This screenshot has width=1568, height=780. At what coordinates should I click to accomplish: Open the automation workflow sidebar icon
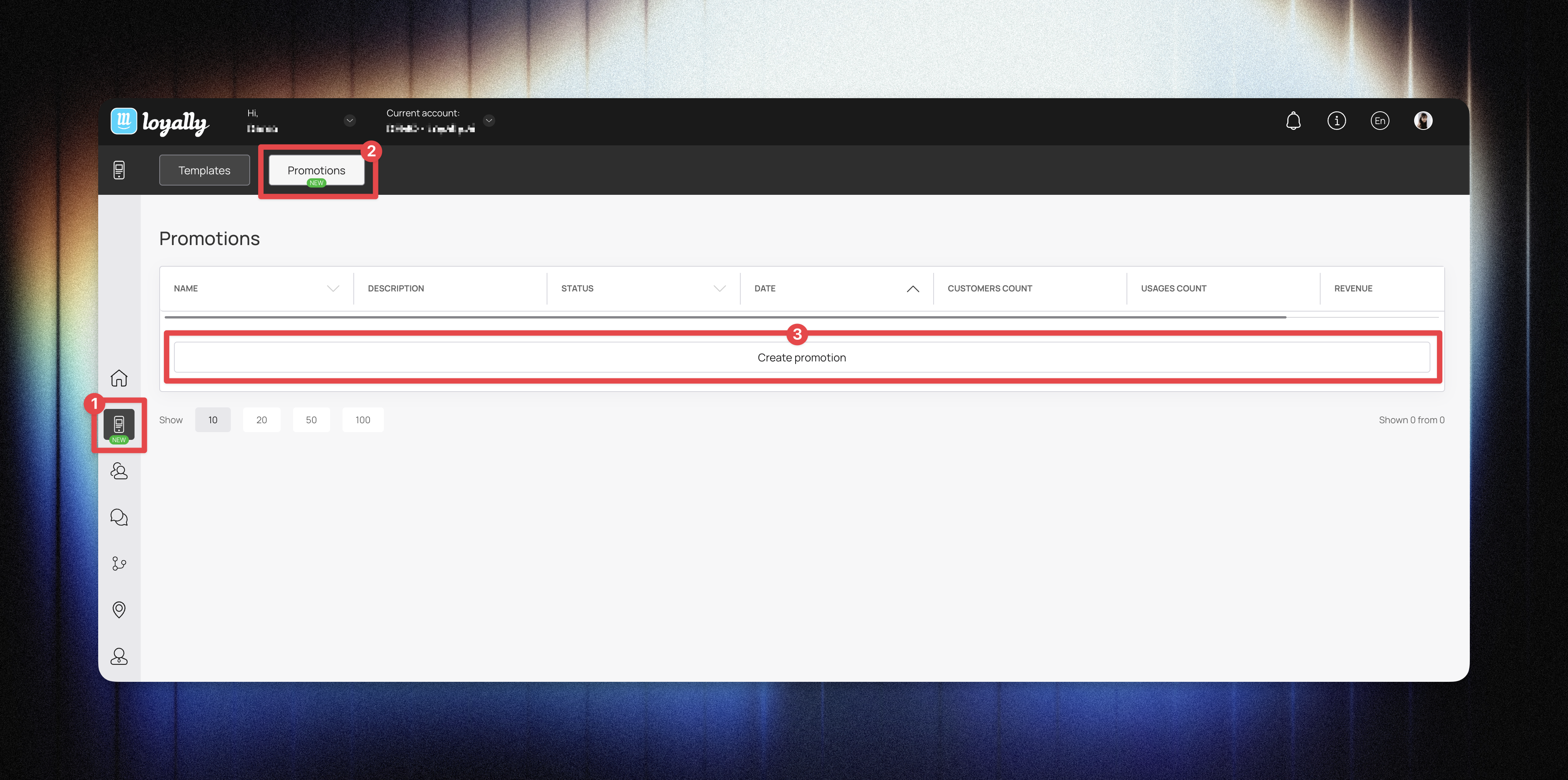[x=119, y=564]
